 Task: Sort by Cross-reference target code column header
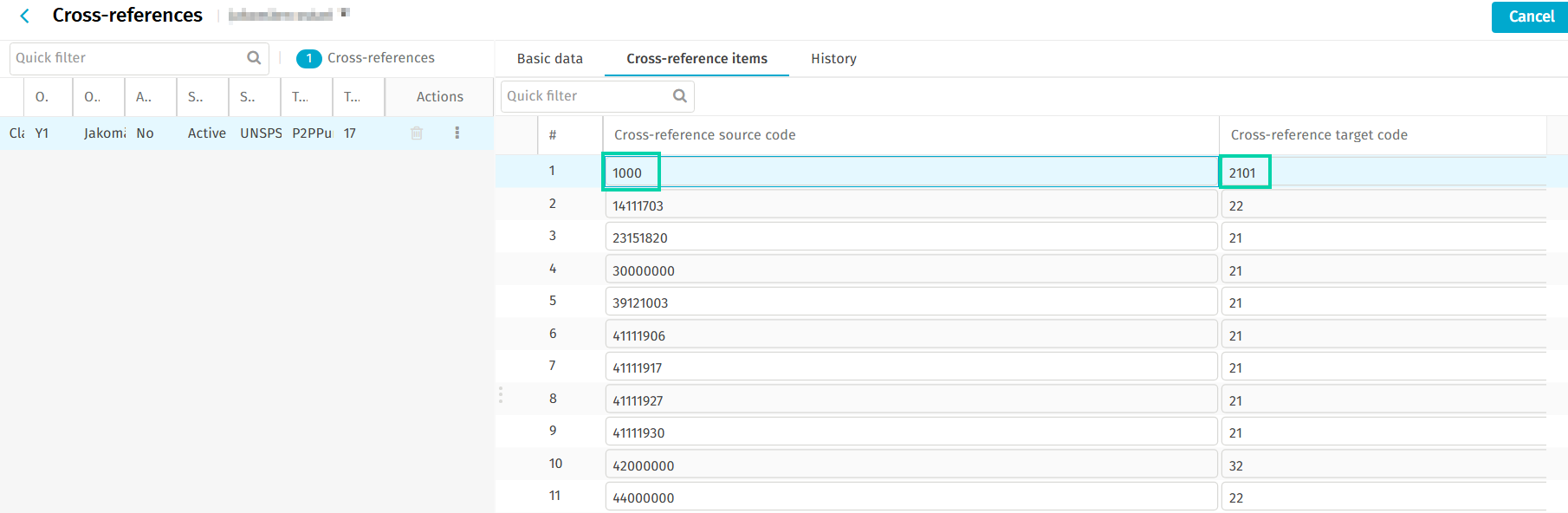point(1319,135)
